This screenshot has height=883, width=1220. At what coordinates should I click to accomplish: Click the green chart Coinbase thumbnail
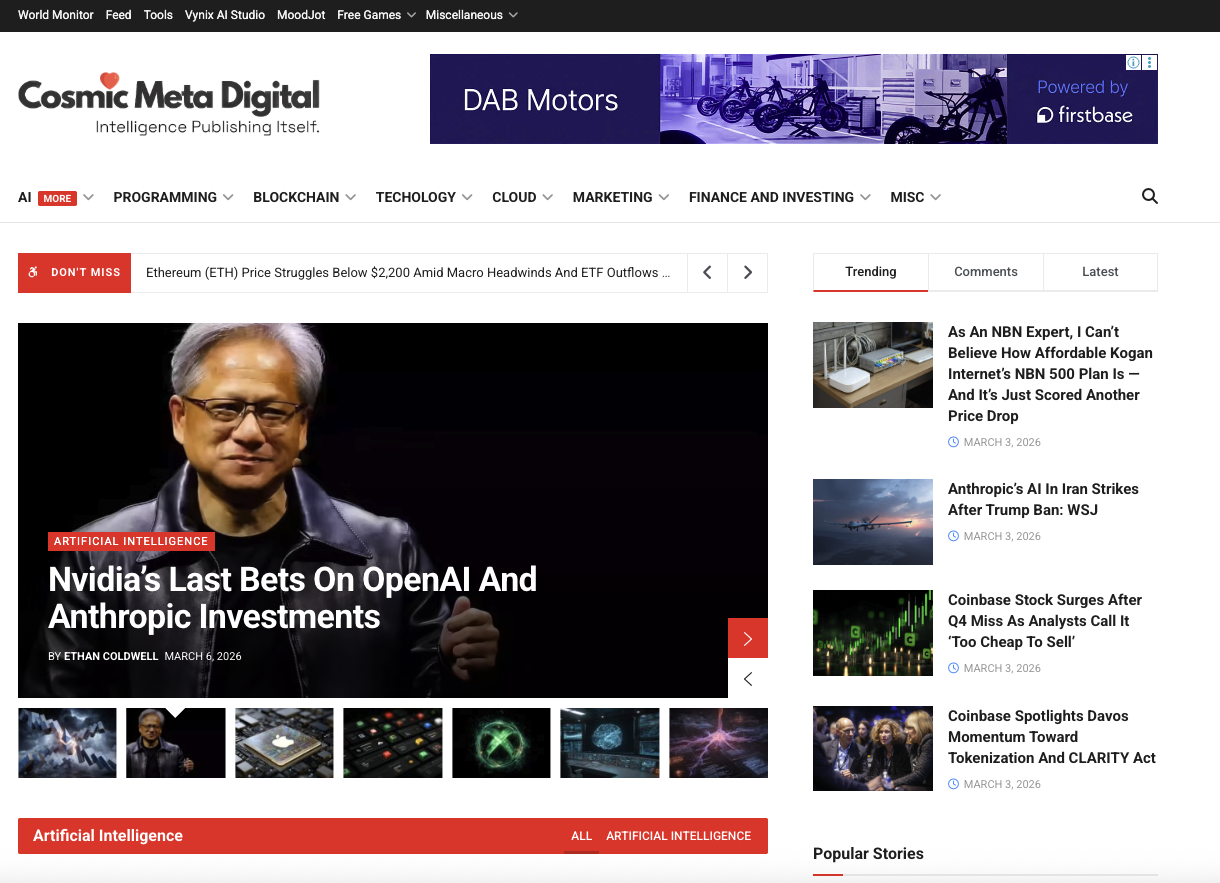(x=873, y=633)
